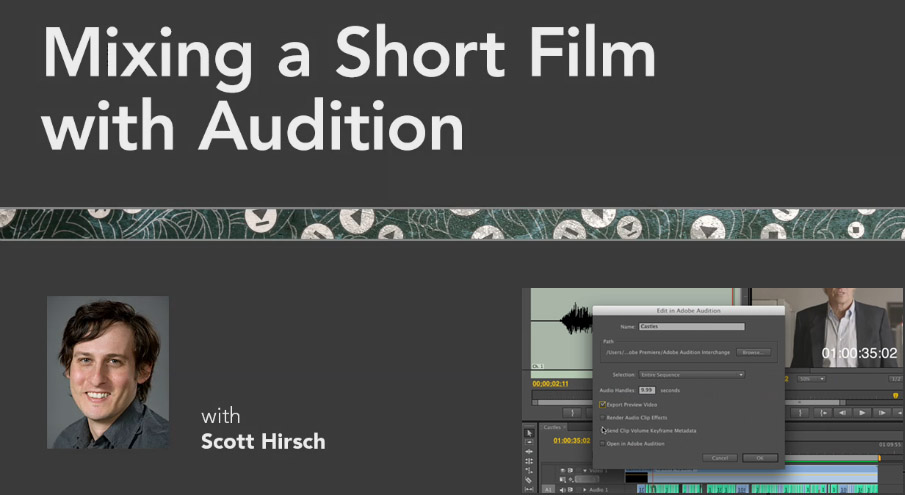Switch to the Castles timeline tab
Image resolution: width=905 pixels, height=495 pixels.
click(x=552, y=428)
